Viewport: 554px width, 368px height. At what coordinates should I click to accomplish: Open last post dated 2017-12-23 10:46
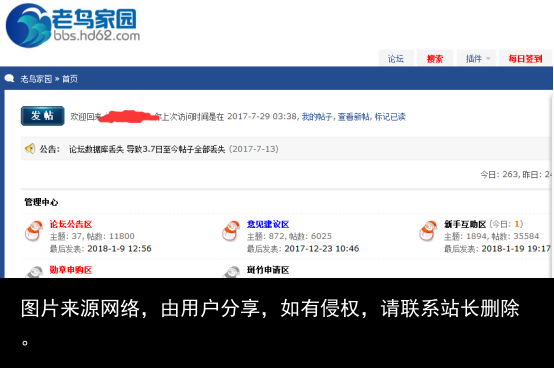(322, 249)
